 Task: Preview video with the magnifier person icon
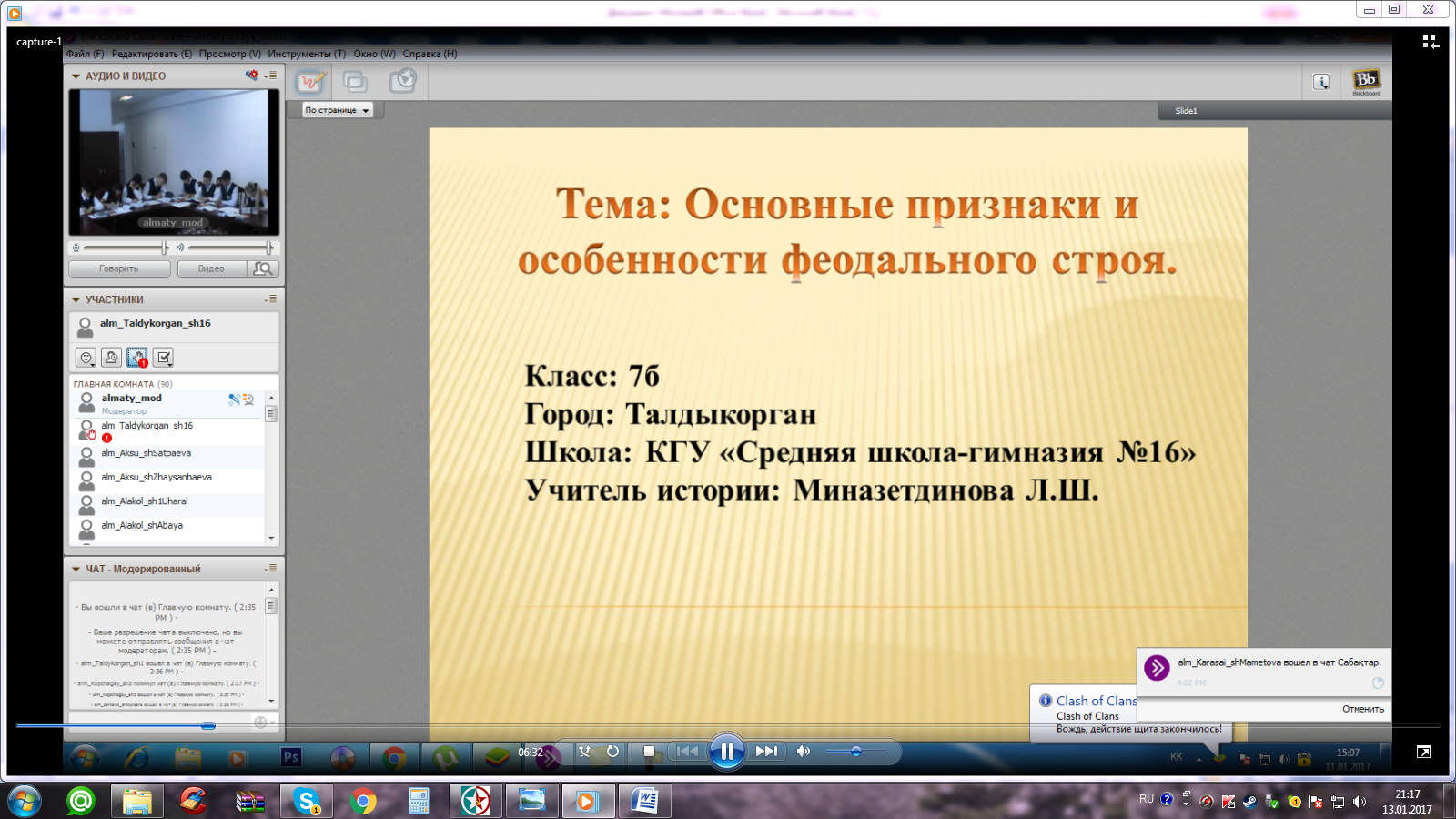pos(263,268)
